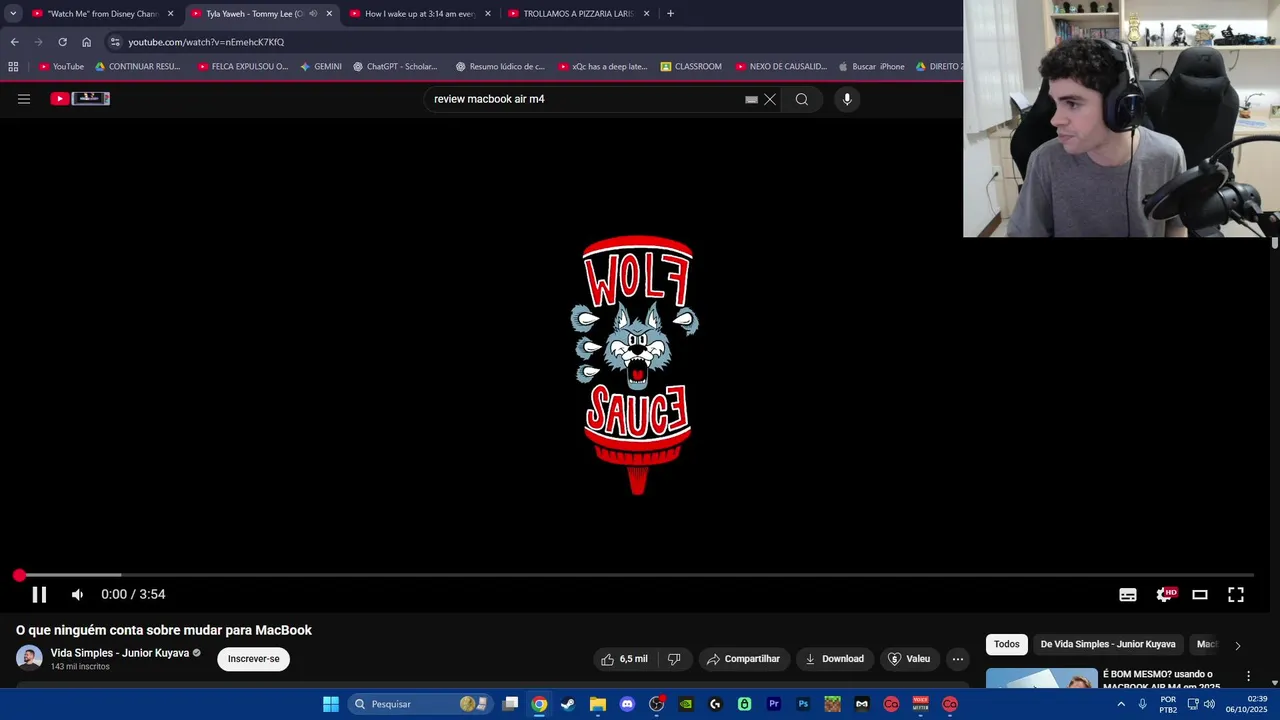Submit search with magnifier button

point(802,99)
